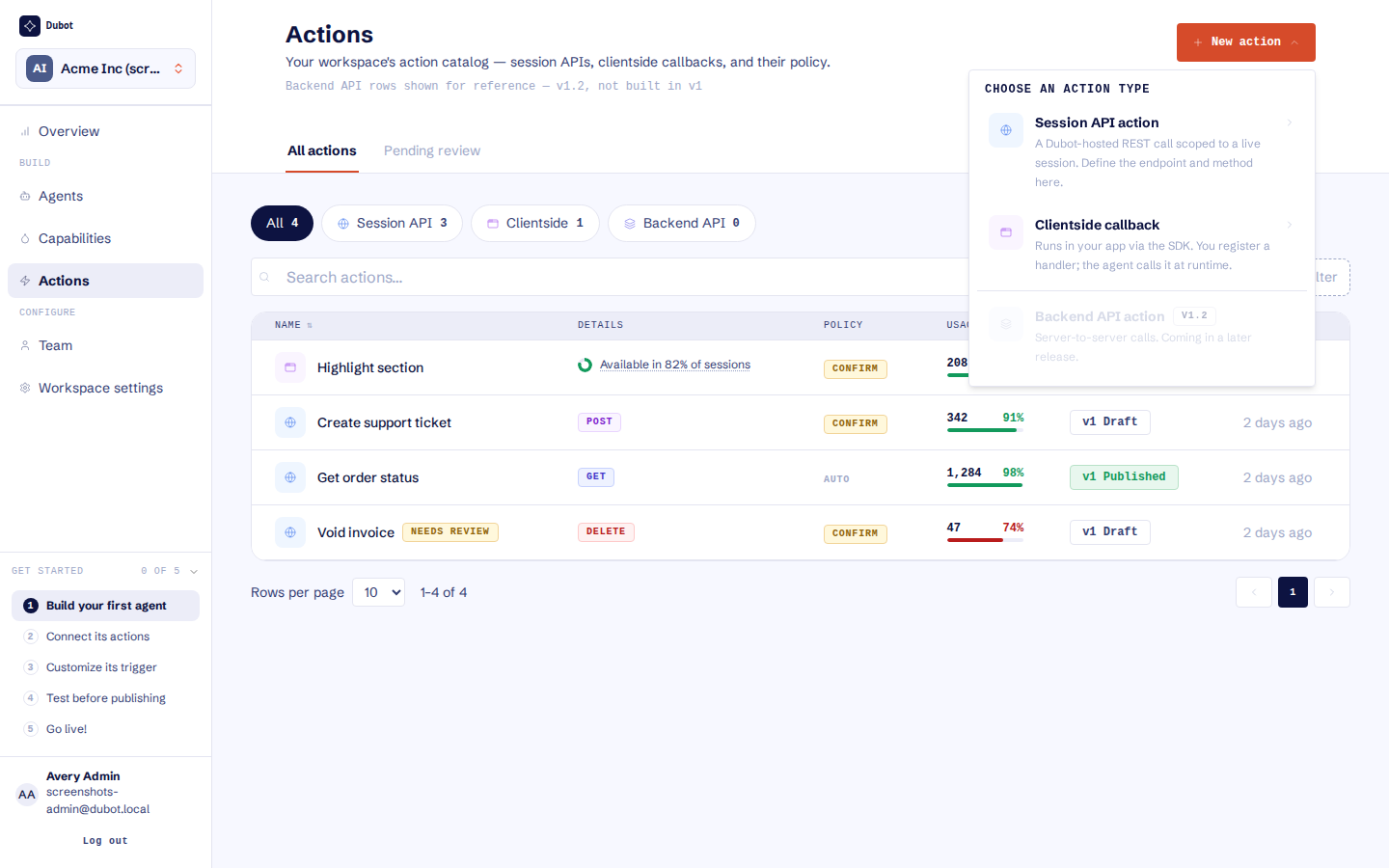Click the POST method badge
Image resolution: width=1389 pixels, height=868 pixels.
click(x=599, y=421)
